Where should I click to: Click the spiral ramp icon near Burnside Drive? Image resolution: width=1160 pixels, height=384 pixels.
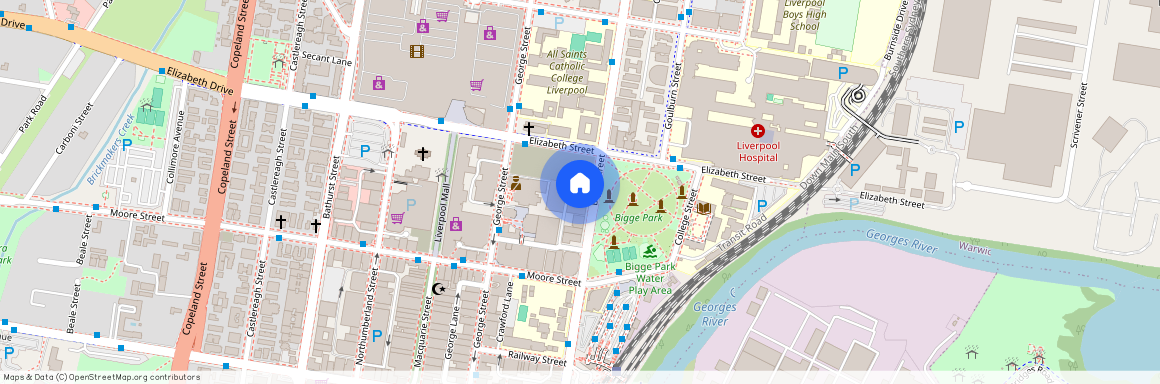click(x=858, y=95)
